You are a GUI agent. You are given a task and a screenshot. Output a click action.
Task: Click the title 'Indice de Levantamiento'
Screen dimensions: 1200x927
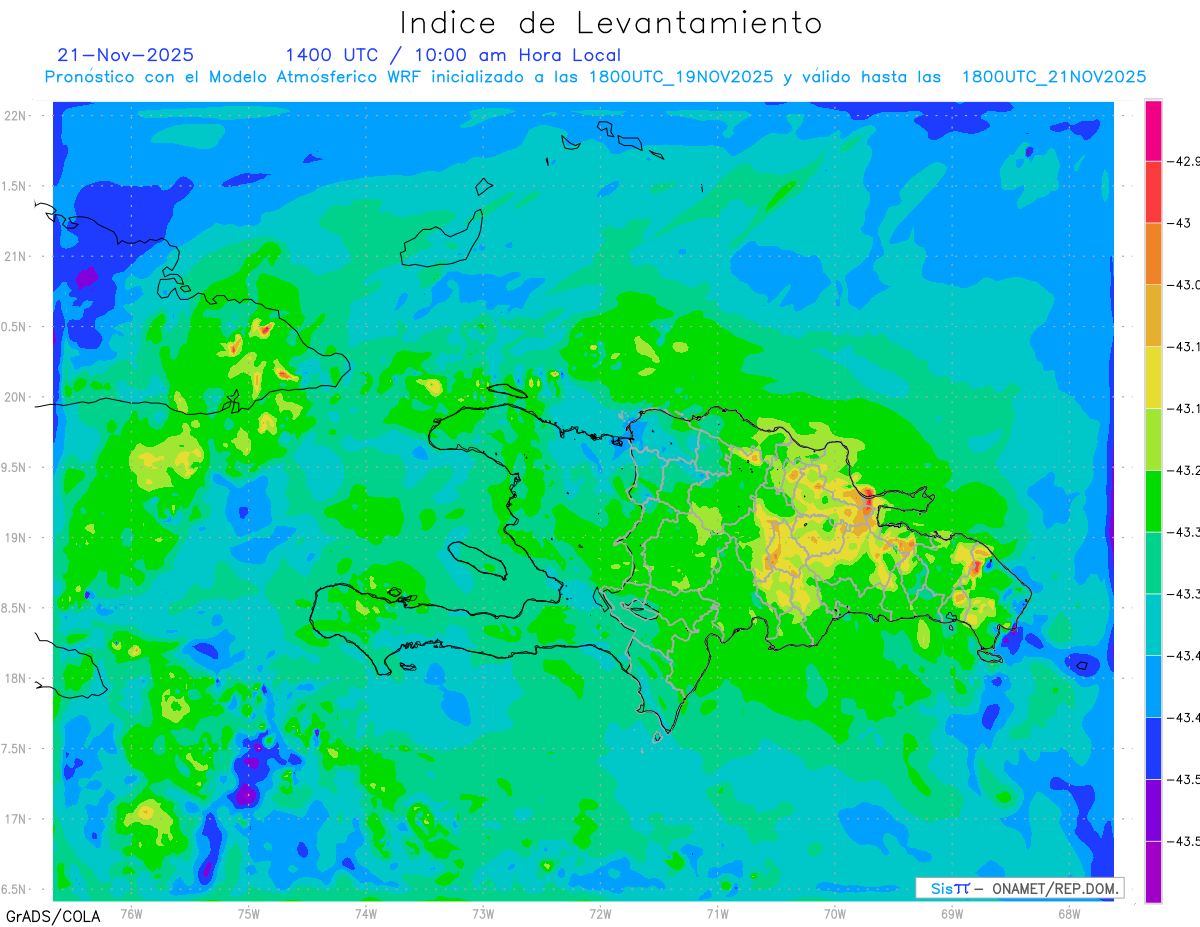[x=611, y=22]
